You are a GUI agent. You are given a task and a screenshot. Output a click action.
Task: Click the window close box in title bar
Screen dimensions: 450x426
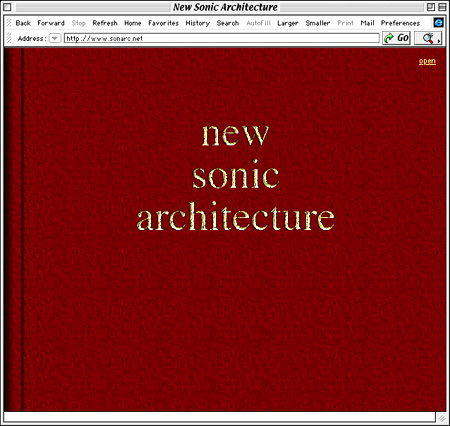pos(7,7)
